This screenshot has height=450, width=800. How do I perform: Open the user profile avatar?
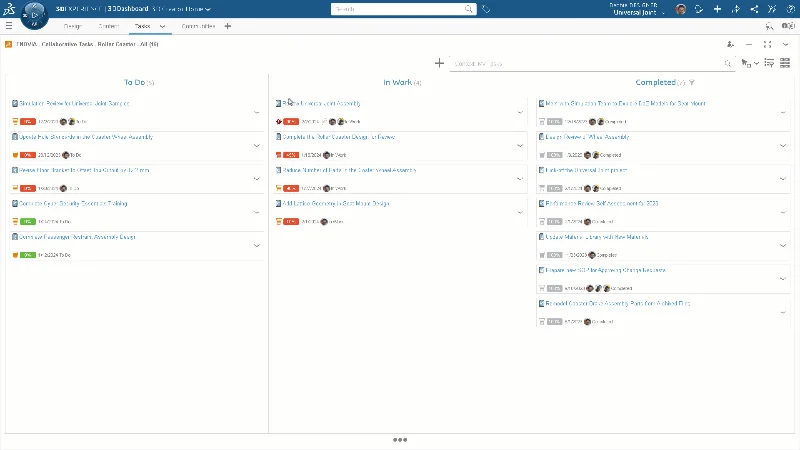(x=680, y=9)
